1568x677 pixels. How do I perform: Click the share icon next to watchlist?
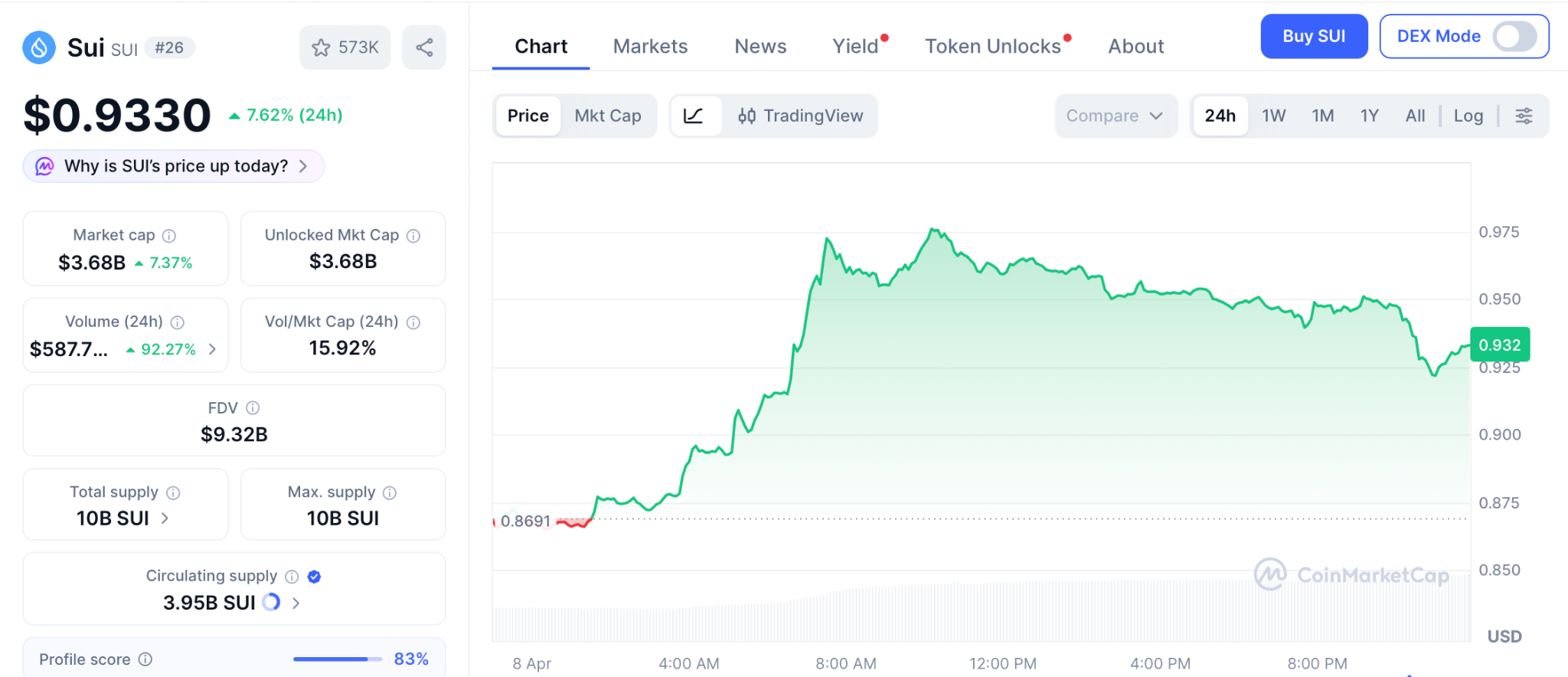pos(424,47)
